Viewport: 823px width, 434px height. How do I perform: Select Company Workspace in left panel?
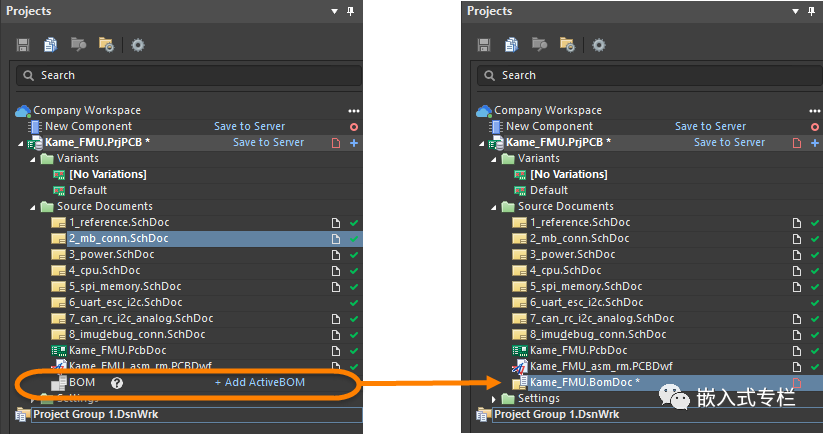click(87, 110)
